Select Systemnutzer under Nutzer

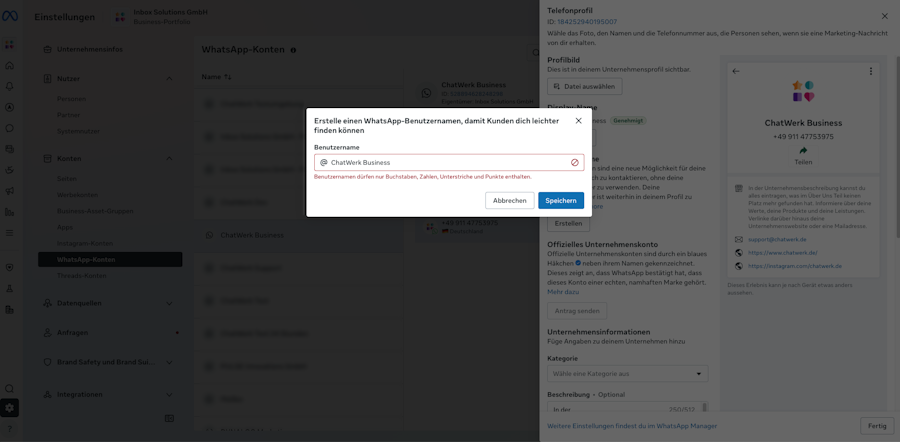point(78,131)
